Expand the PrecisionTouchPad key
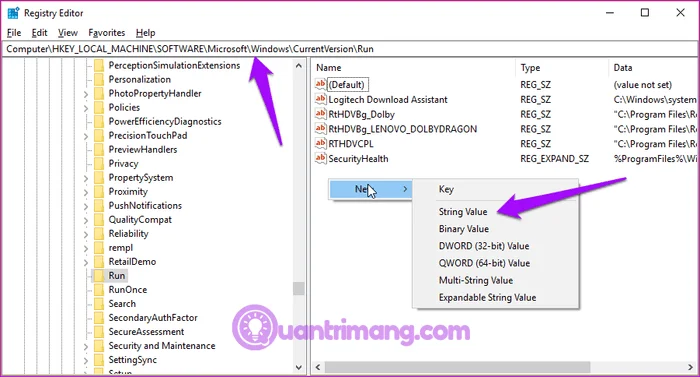The height and width of the screenshot is (377, 700). click(x=86, y=136)
